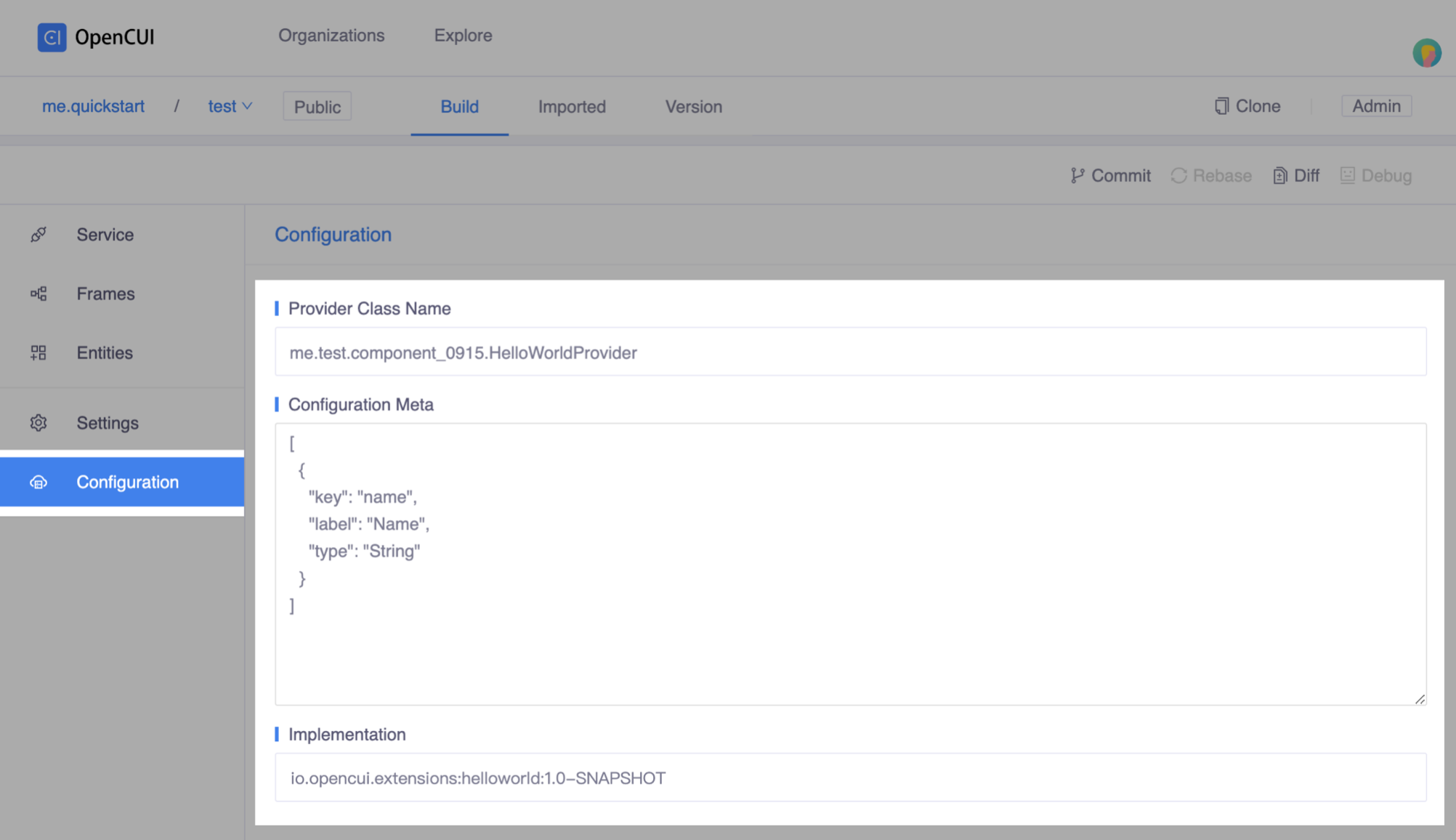Open the Service section in the sidebar
This screenshot has width=1456, height=840.
tap(105, 234)
